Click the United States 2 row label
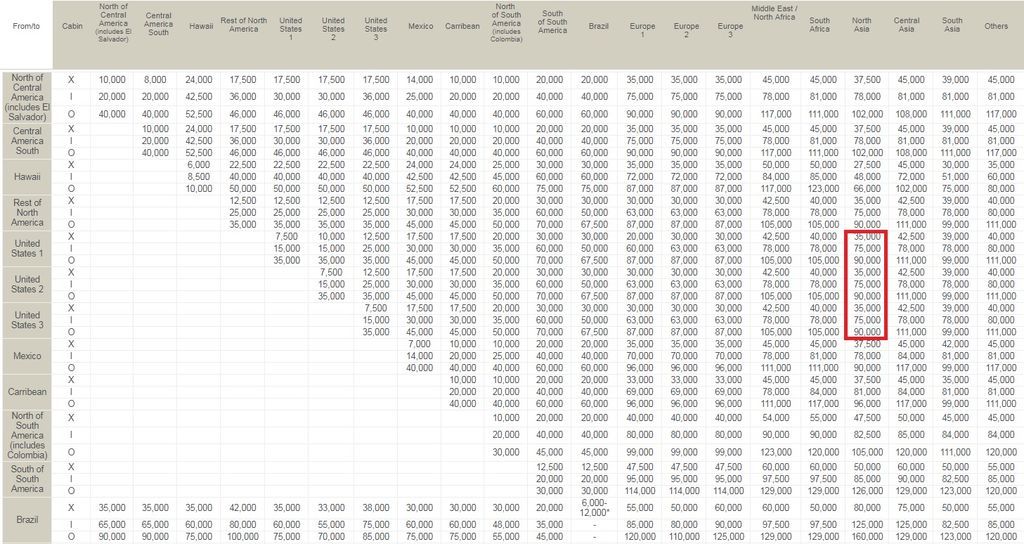The image size is (1024, 544). pyautogui.click(x=27, y=284)
